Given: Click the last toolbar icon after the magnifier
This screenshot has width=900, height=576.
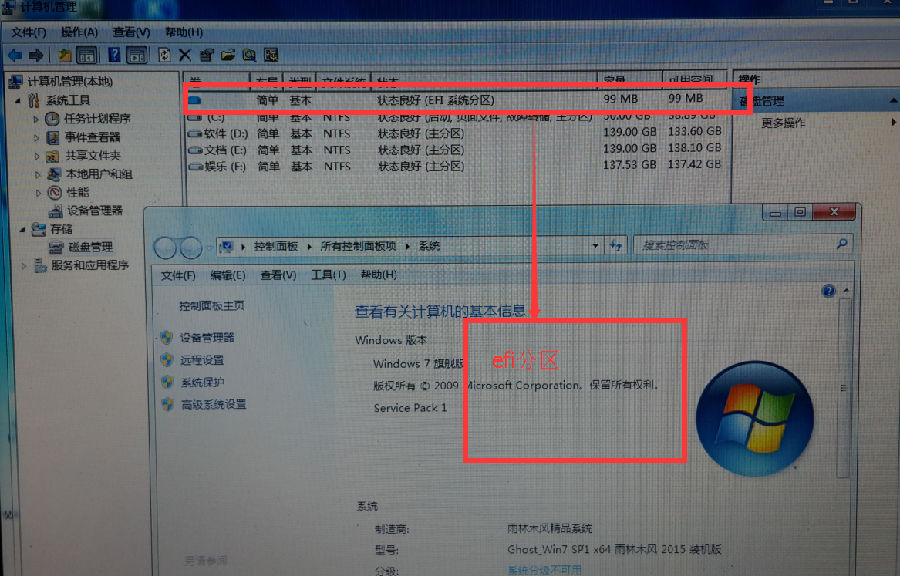Looking at the screenshot, I should tap(271, 55).
